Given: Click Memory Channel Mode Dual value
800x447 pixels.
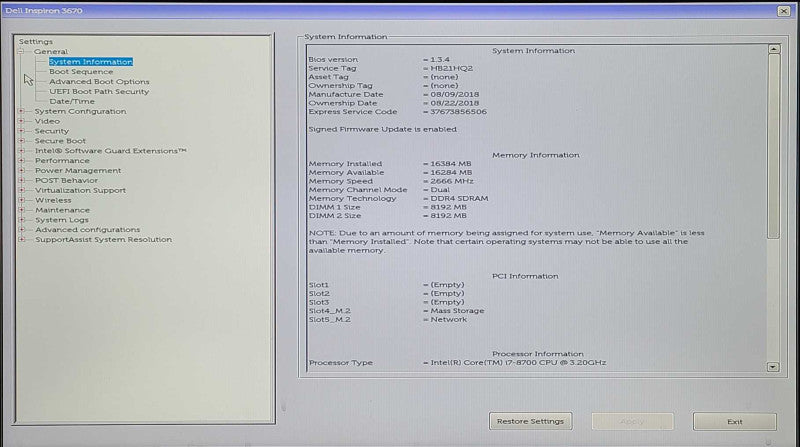Looking at the screenshot, I should click(x=440, y=190).
